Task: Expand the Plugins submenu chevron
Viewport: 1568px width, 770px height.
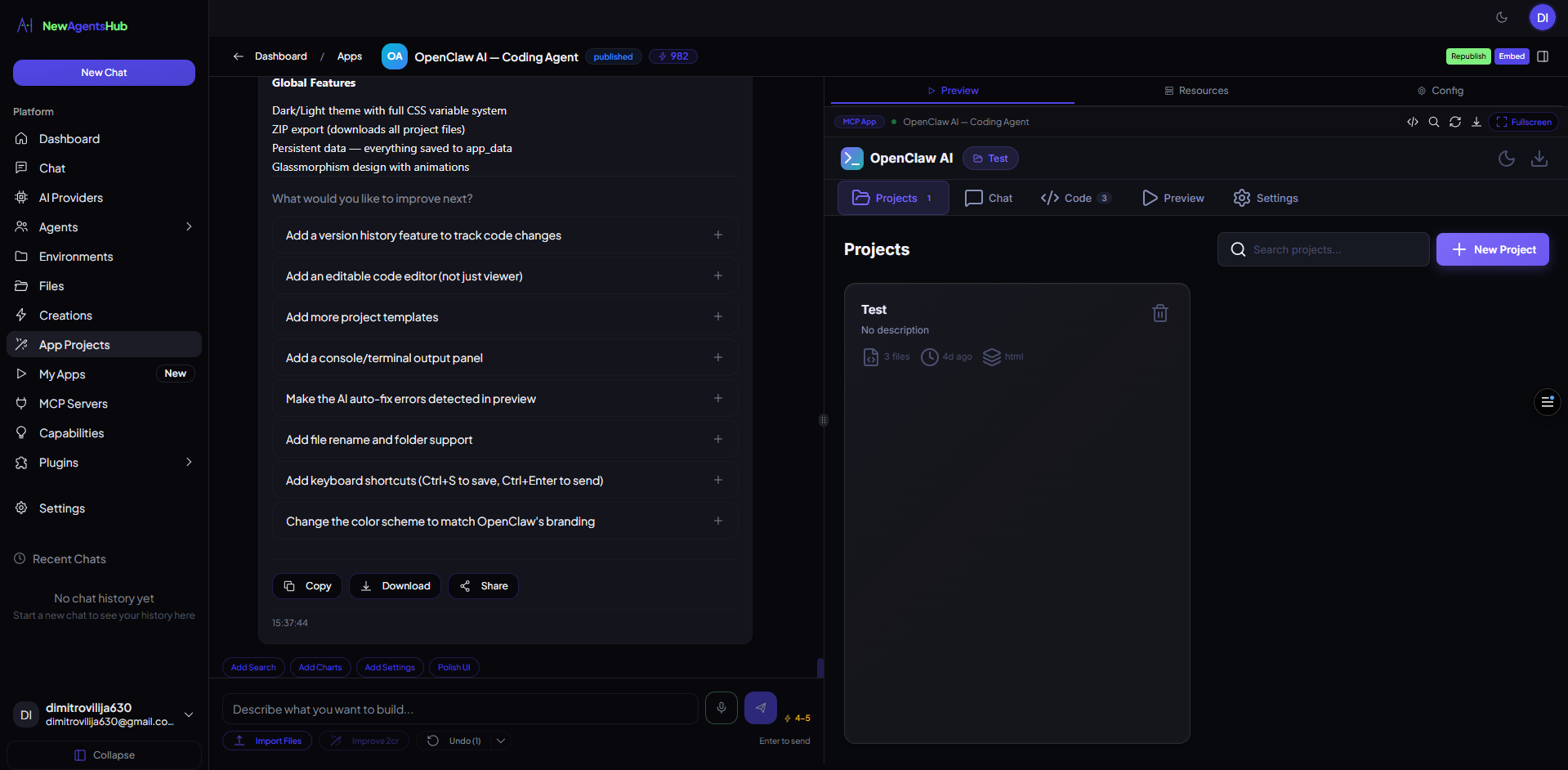Action: click(x=189, y=463)
